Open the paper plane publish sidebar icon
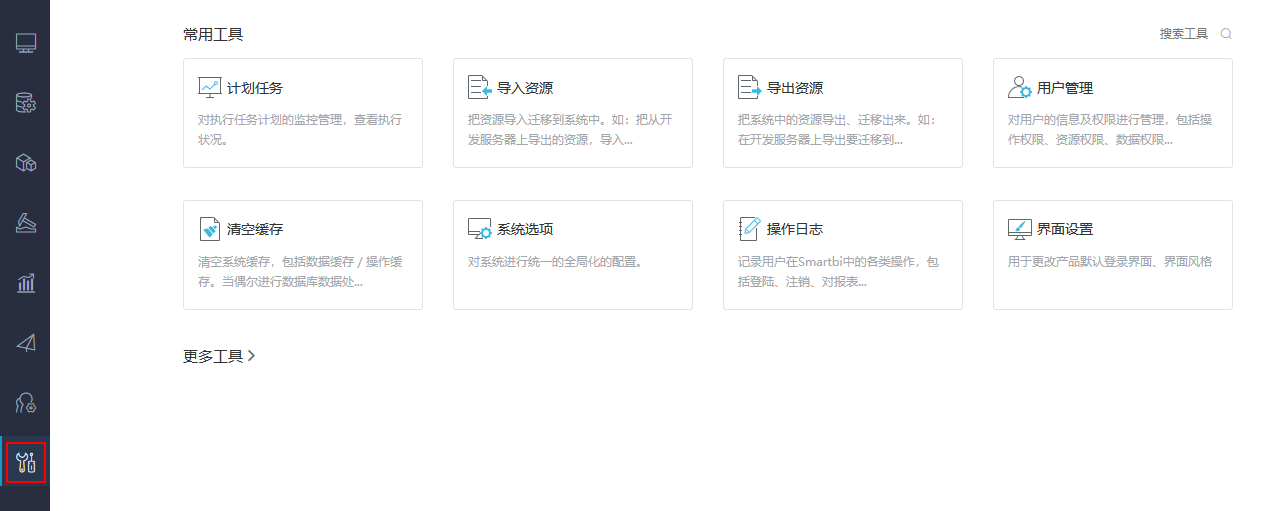Image resolution: width=1286 pixels, height=511 pixels. pyautogui.click(x=26, y=343)
